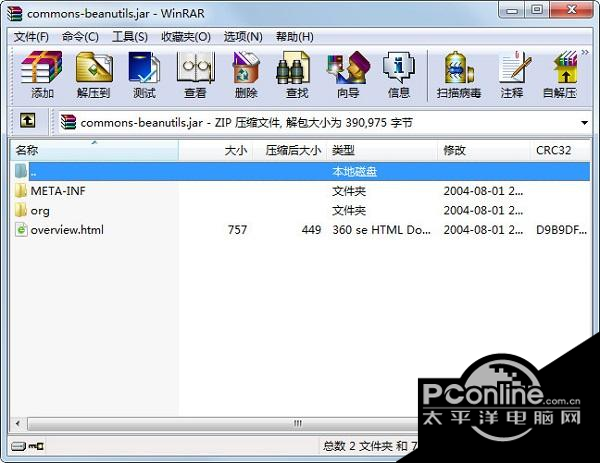Image resolution: width=600 pixels, height=463 pixels.
Task: Open the 命令(C) menu
Action: coord(80,37)
